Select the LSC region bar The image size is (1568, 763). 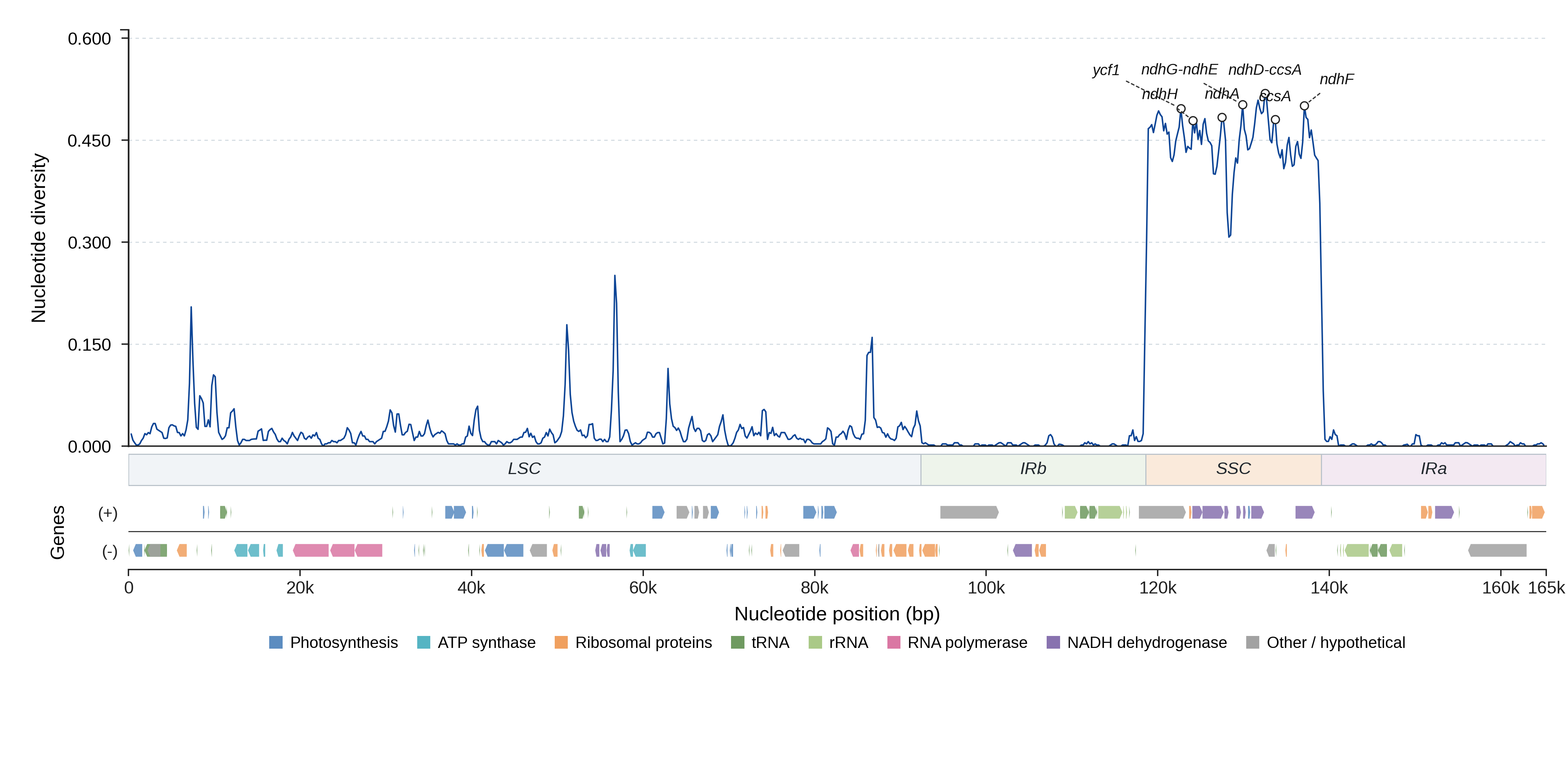[x=525, y=469]
